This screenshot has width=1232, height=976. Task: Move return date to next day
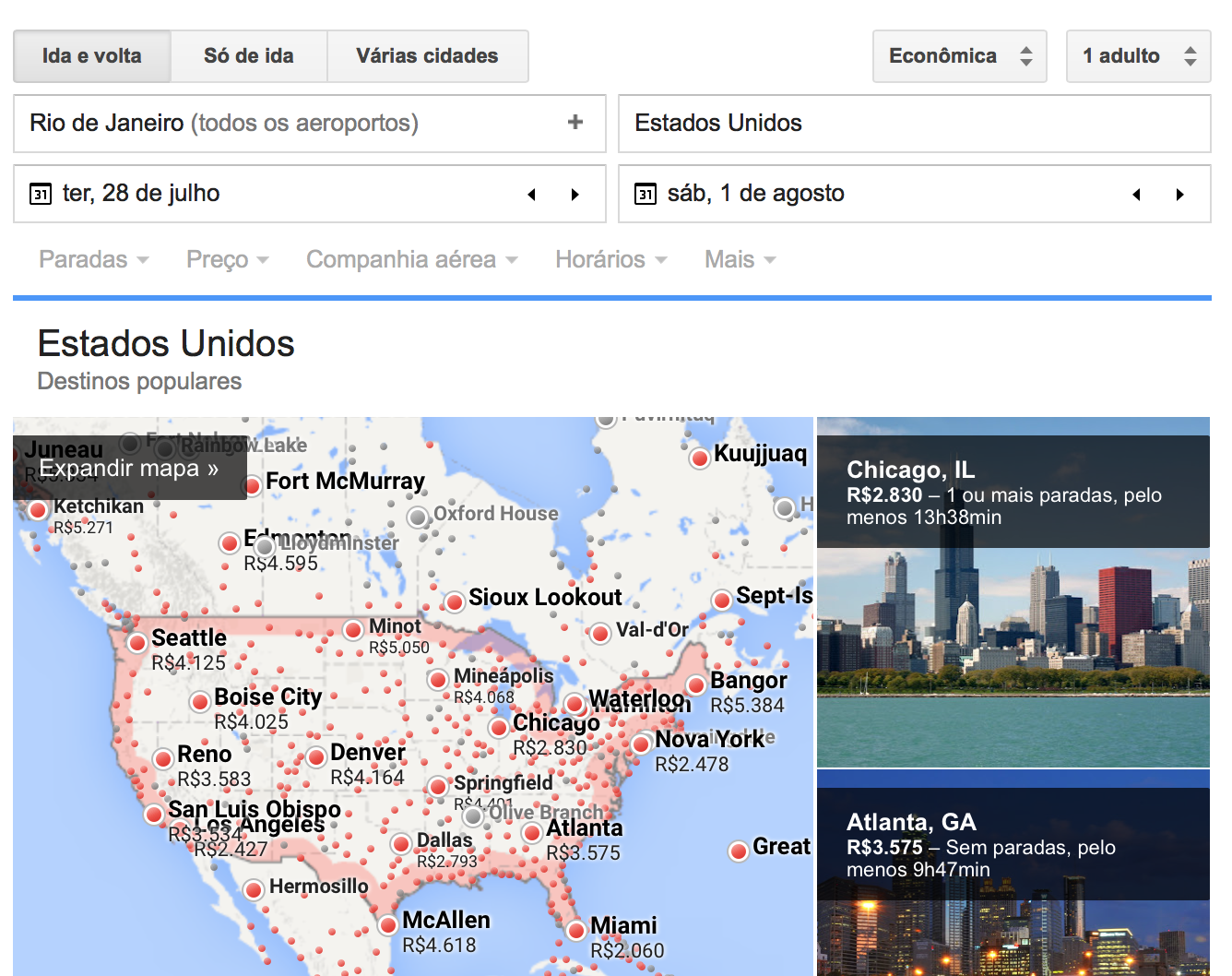1179,195
